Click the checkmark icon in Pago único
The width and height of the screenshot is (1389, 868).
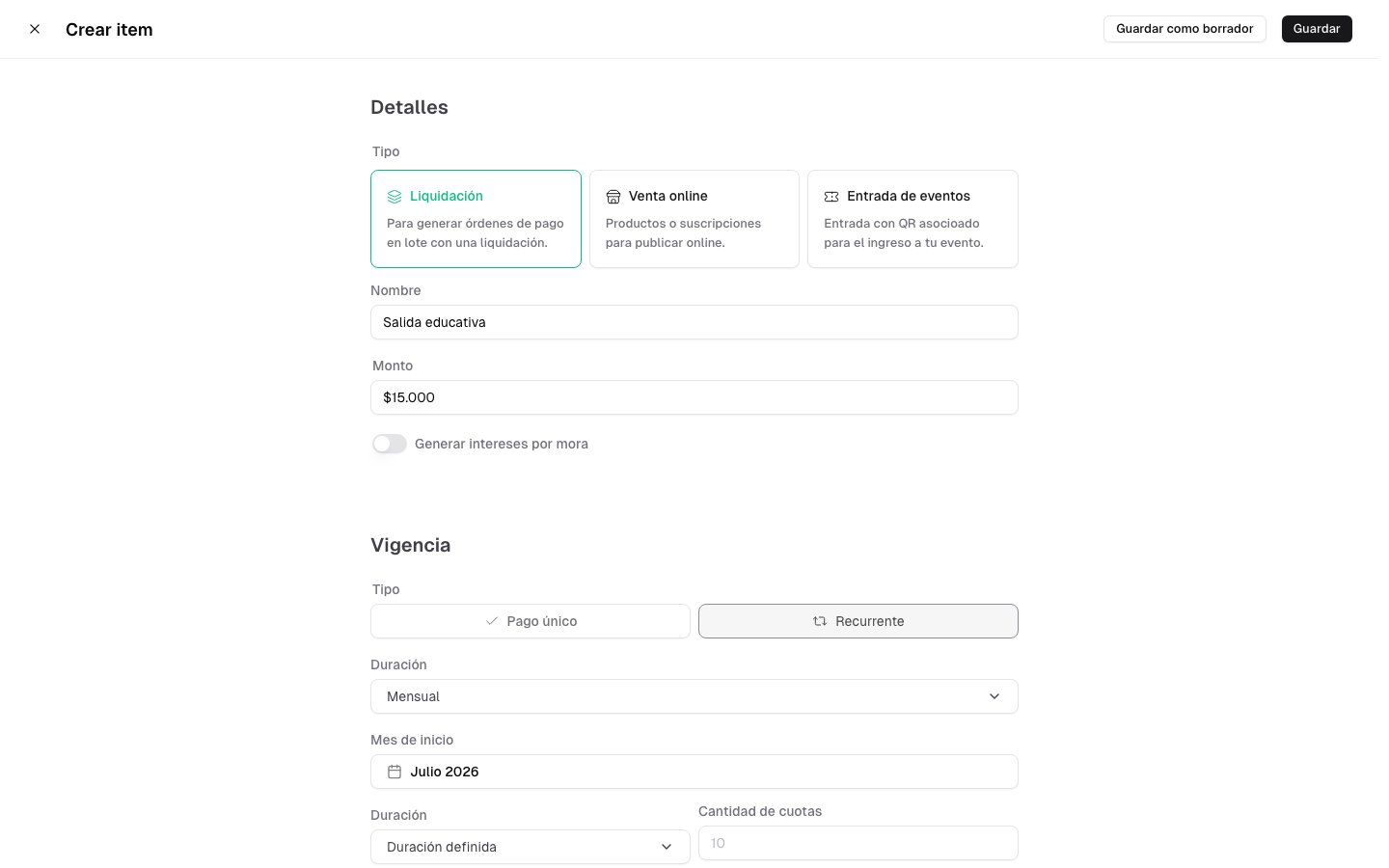(x=492, y=621)
